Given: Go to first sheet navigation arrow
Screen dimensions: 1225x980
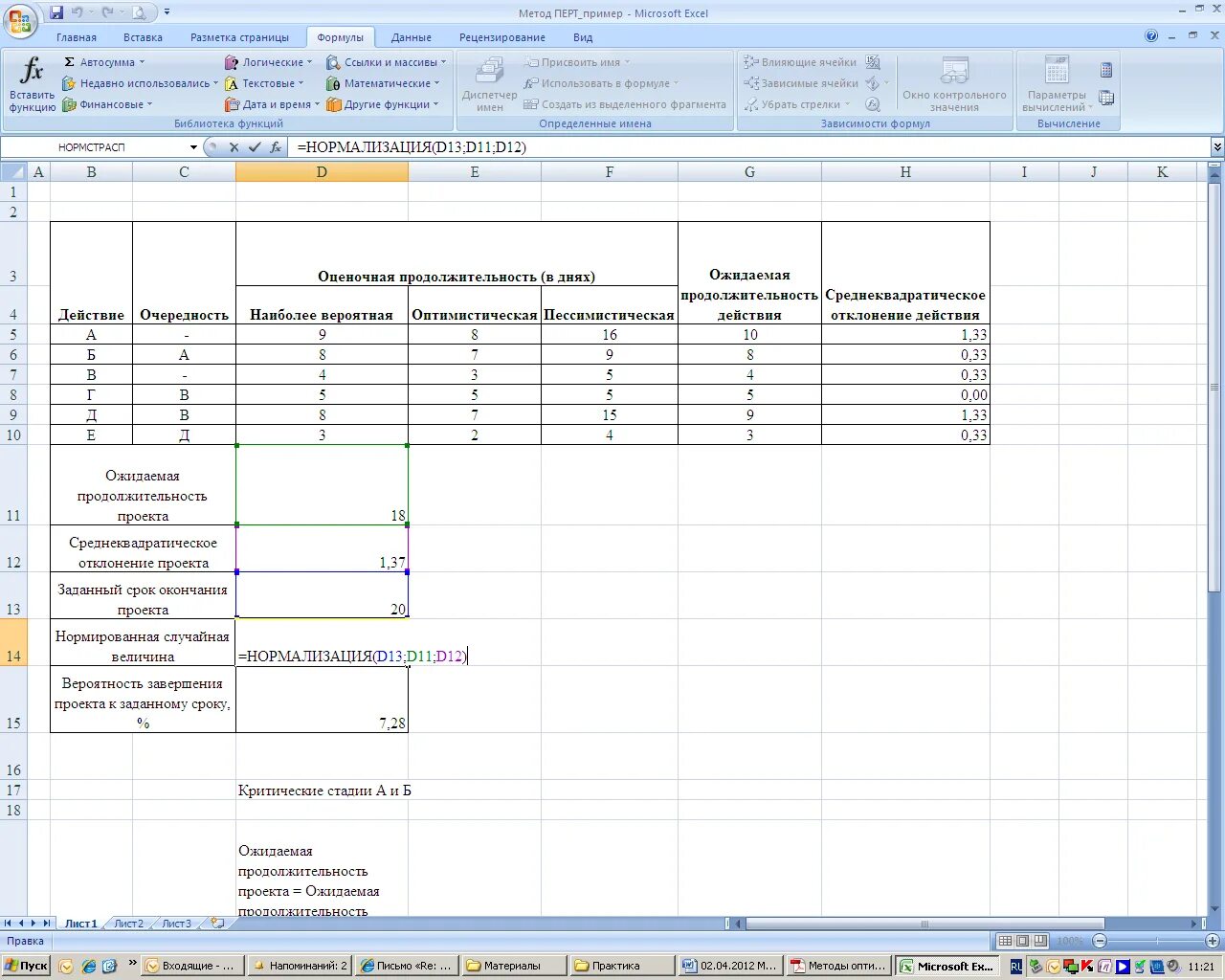Looking at the screenshot, I should coord(8,924).
